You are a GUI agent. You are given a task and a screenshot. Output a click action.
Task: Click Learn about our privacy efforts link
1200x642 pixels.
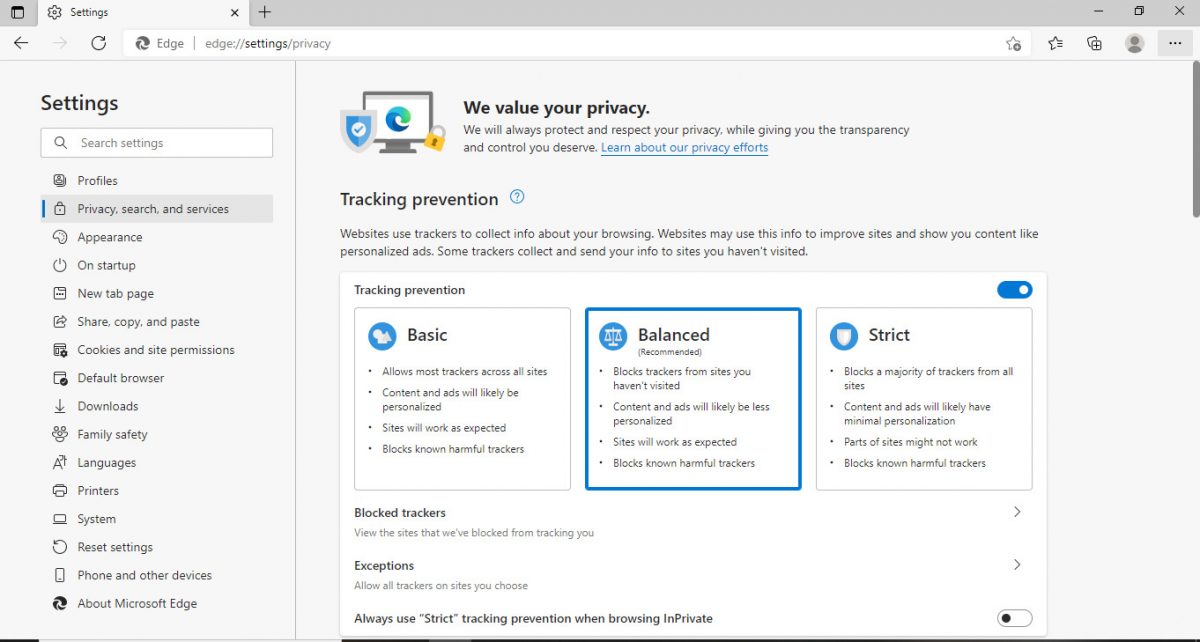tap(684, 147)
